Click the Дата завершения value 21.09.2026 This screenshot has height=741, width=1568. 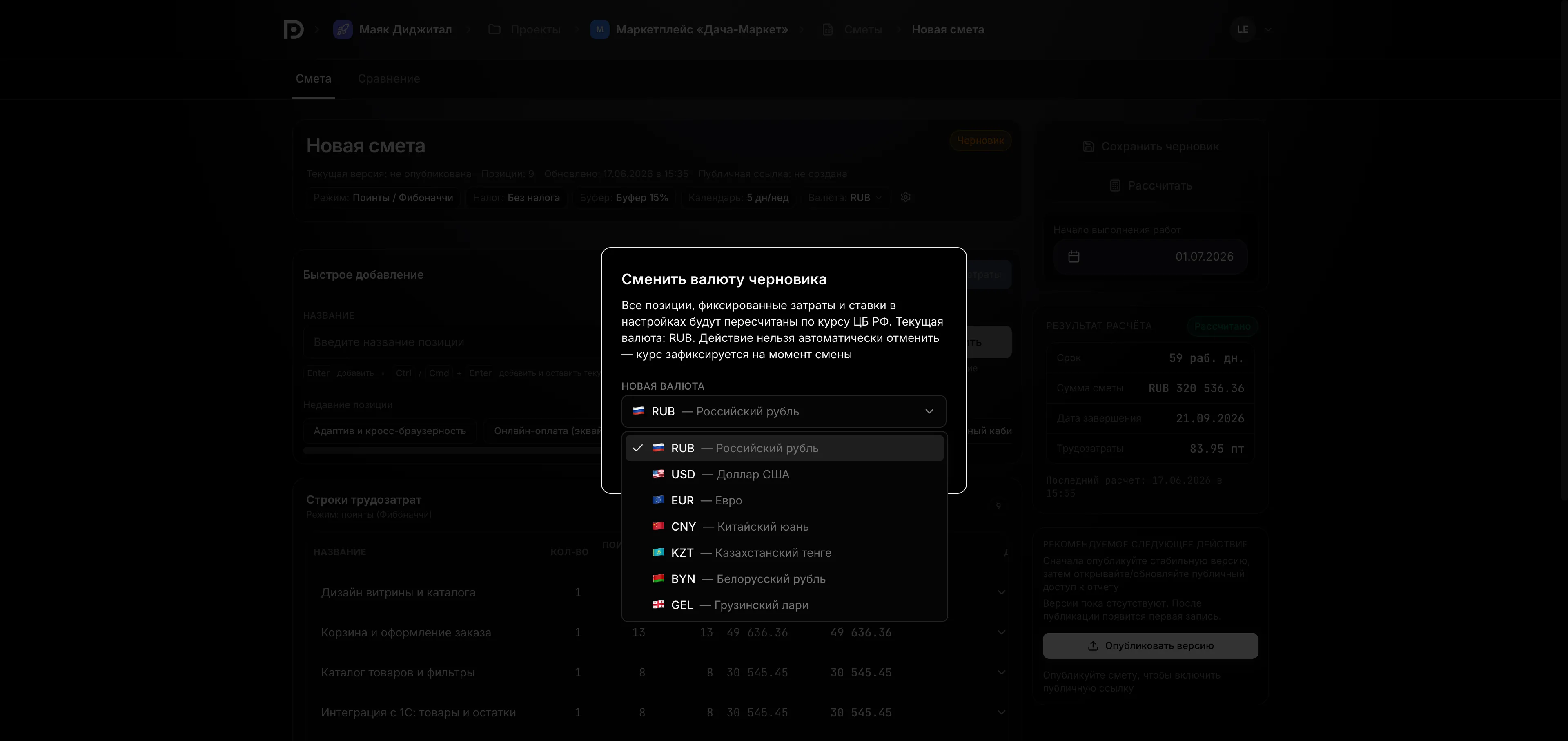tap(1210, 419)
